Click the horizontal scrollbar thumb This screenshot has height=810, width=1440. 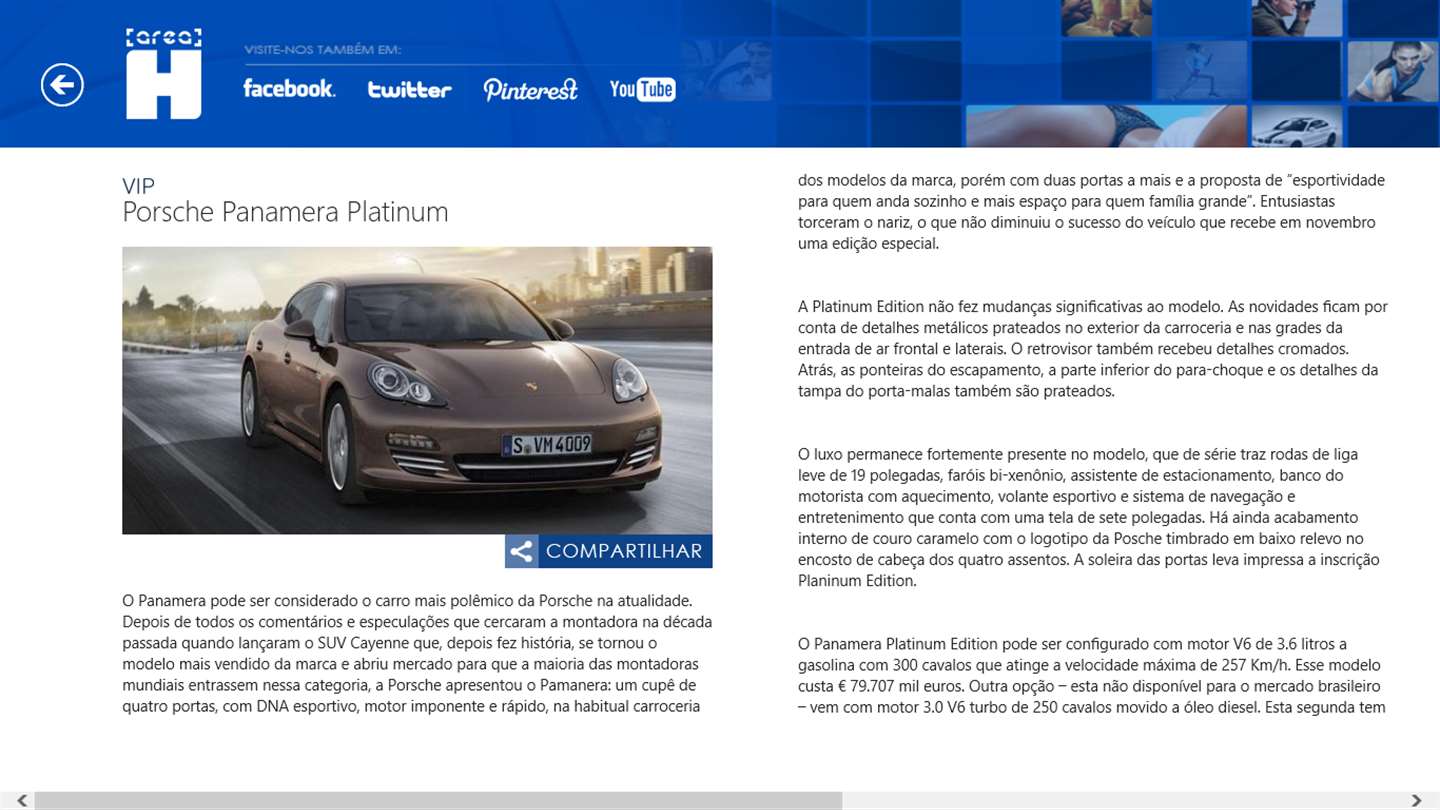[x=438, y=800]
